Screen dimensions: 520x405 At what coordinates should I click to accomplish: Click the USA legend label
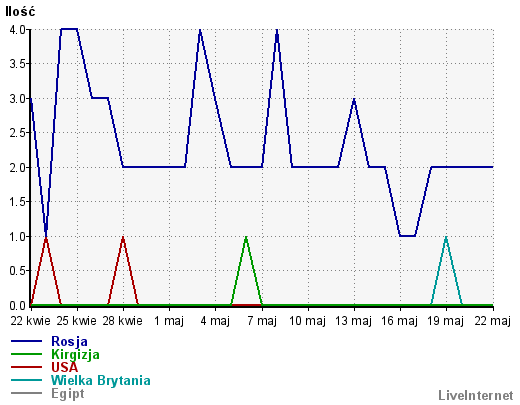[x=64, y=367]
